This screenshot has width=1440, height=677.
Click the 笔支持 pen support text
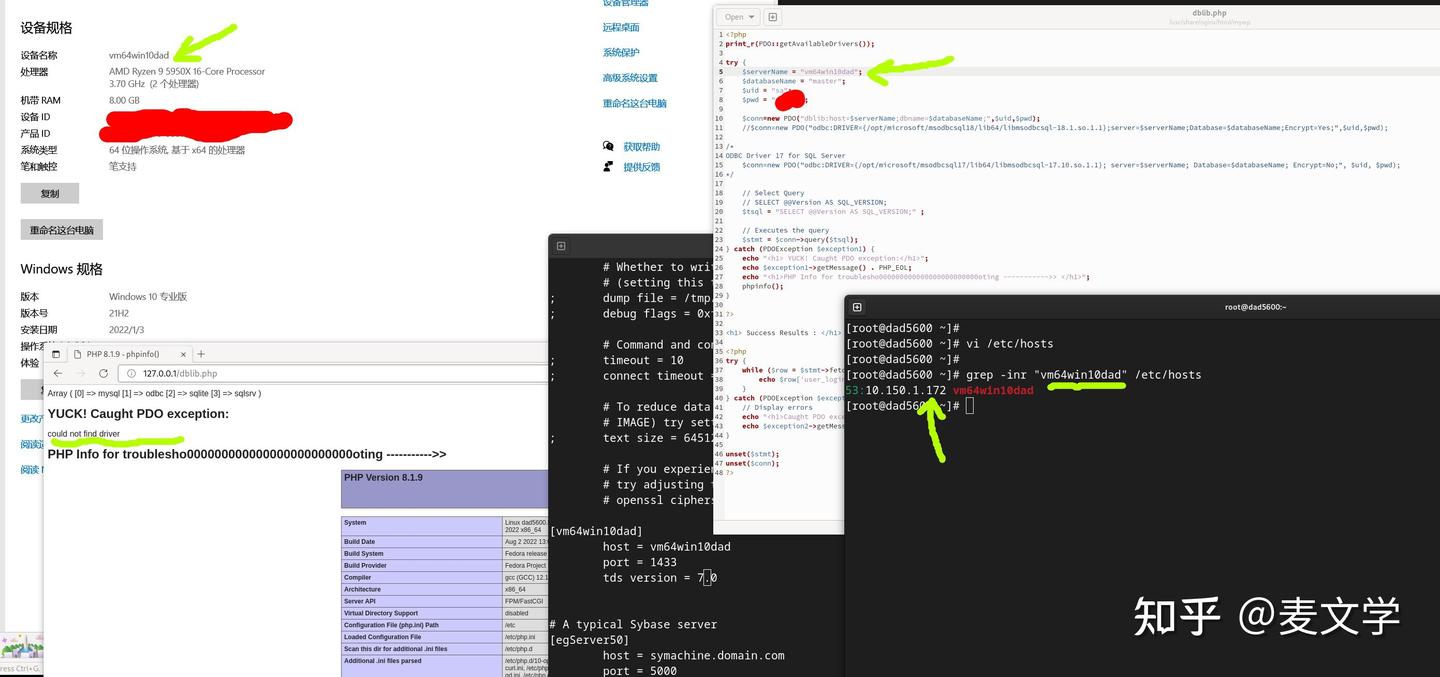tap(123, 167)
